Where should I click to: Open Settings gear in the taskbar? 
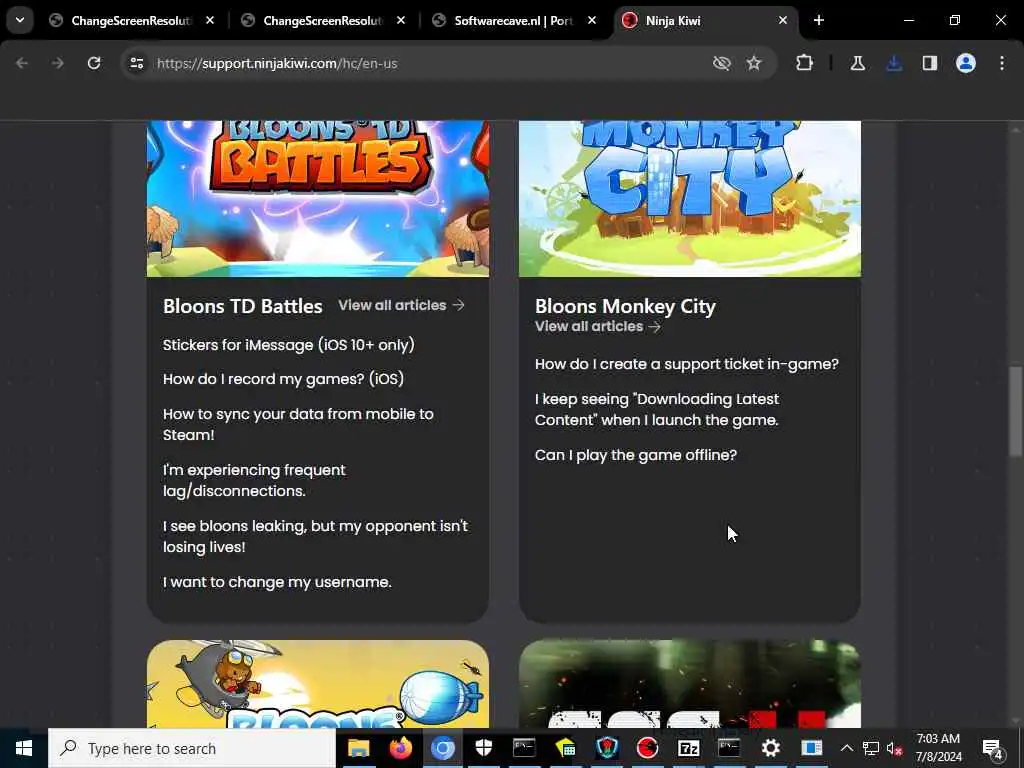pos(771,748)
